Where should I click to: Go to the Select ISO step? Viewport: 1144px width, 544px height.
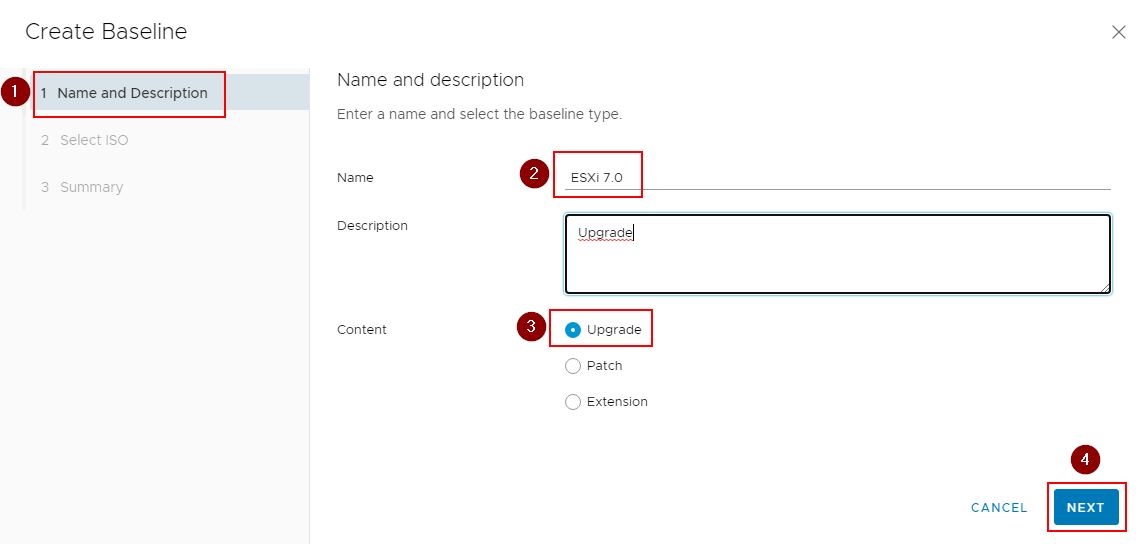pos(94,140)
